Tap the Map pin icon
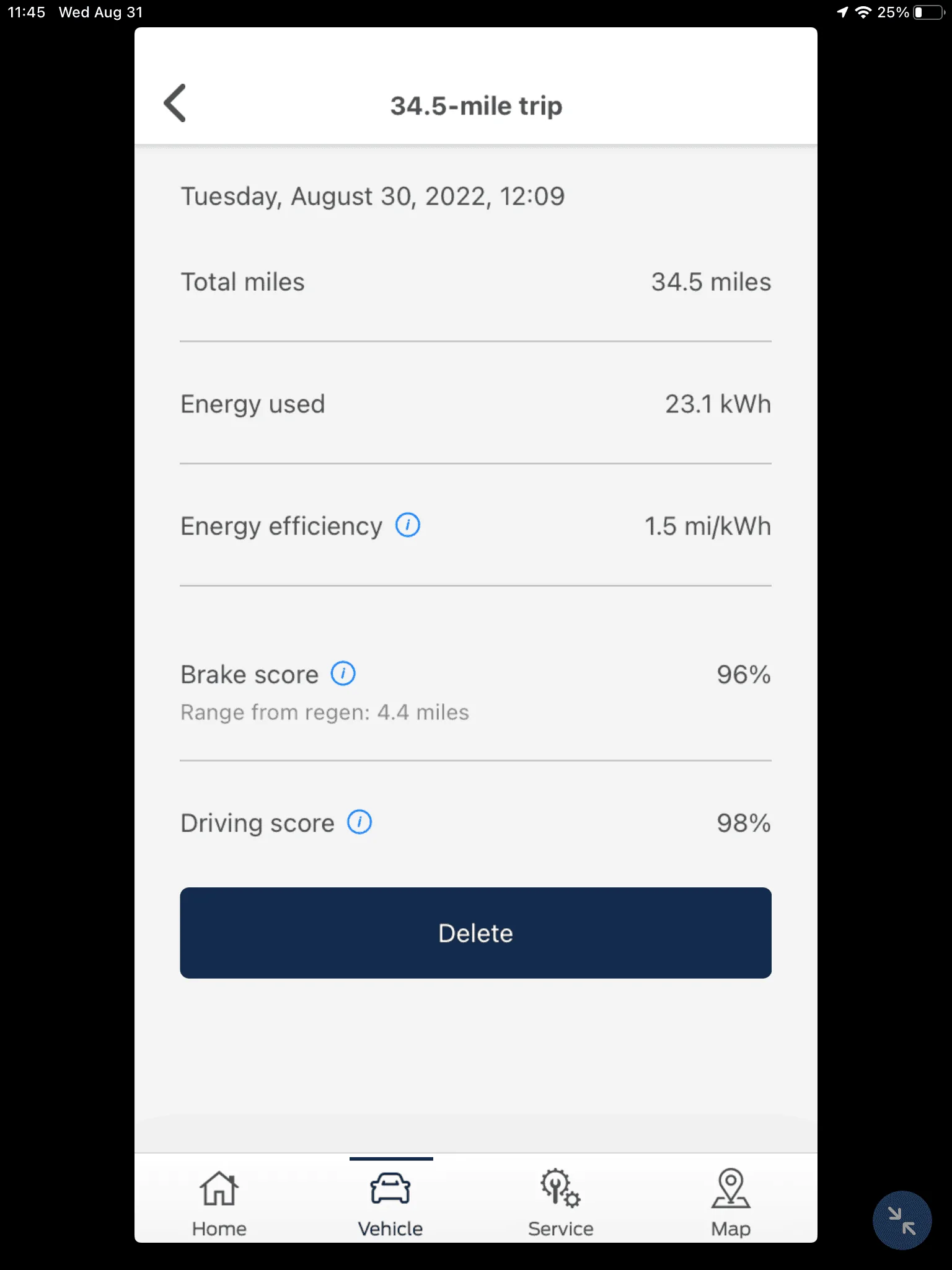Screen dimensions: 952x1270 tap(731, 1188)
